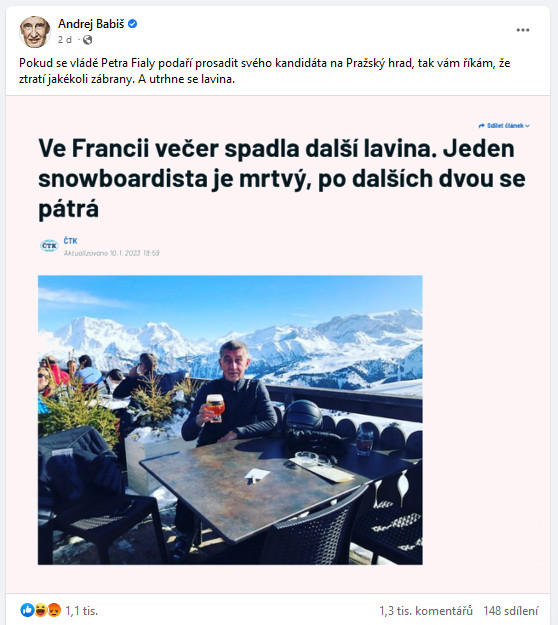Image resolution: width=558 pixels, height=625 pixels.
Task: Open the avalanche article headline
Action: click(x=282, y=179)
